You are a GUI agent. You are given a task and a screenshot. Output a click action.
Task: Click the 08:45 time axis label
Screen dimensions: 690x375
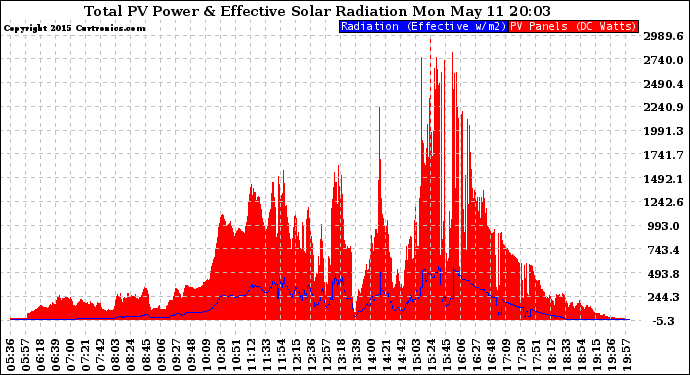[146, 354]
